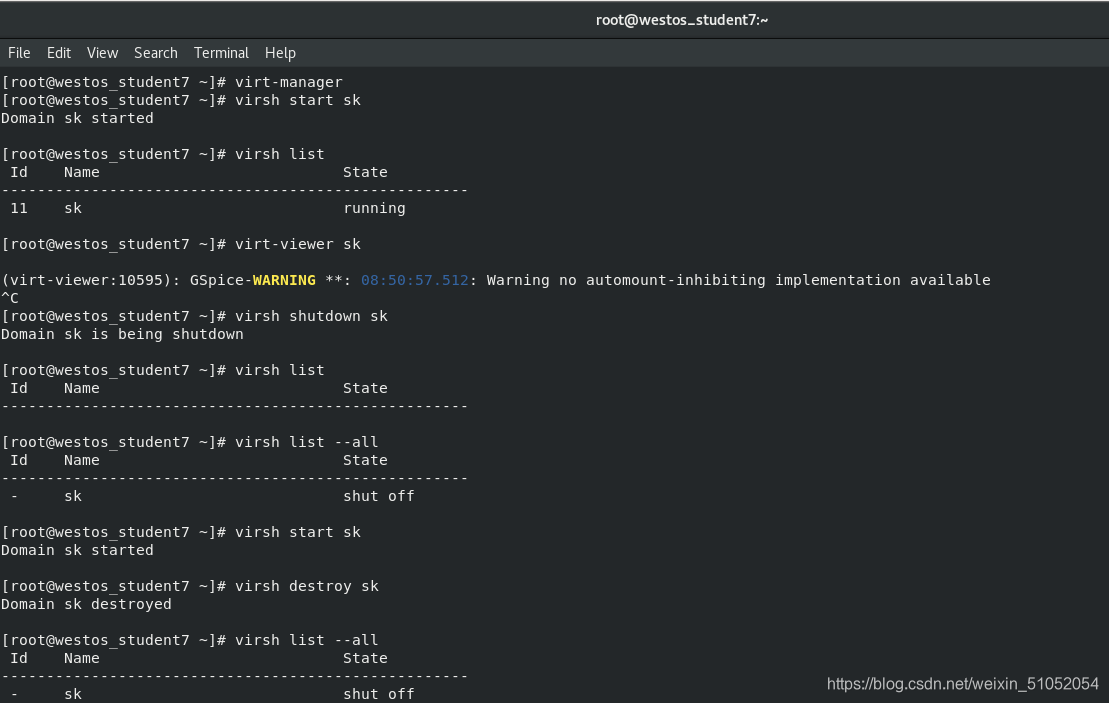Screen dimensions: 1109x703
Task: Click 'Warning no automount-inhibiting implementation available' text
Action: click(738, 280)
